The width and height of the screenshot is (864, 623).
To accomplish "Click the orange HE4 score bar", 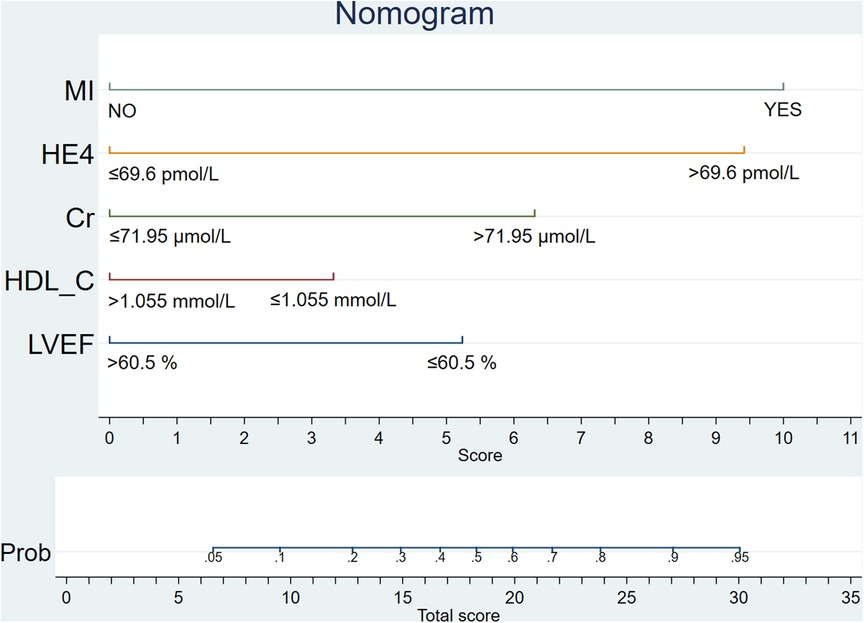I will [x=427, y=152].
